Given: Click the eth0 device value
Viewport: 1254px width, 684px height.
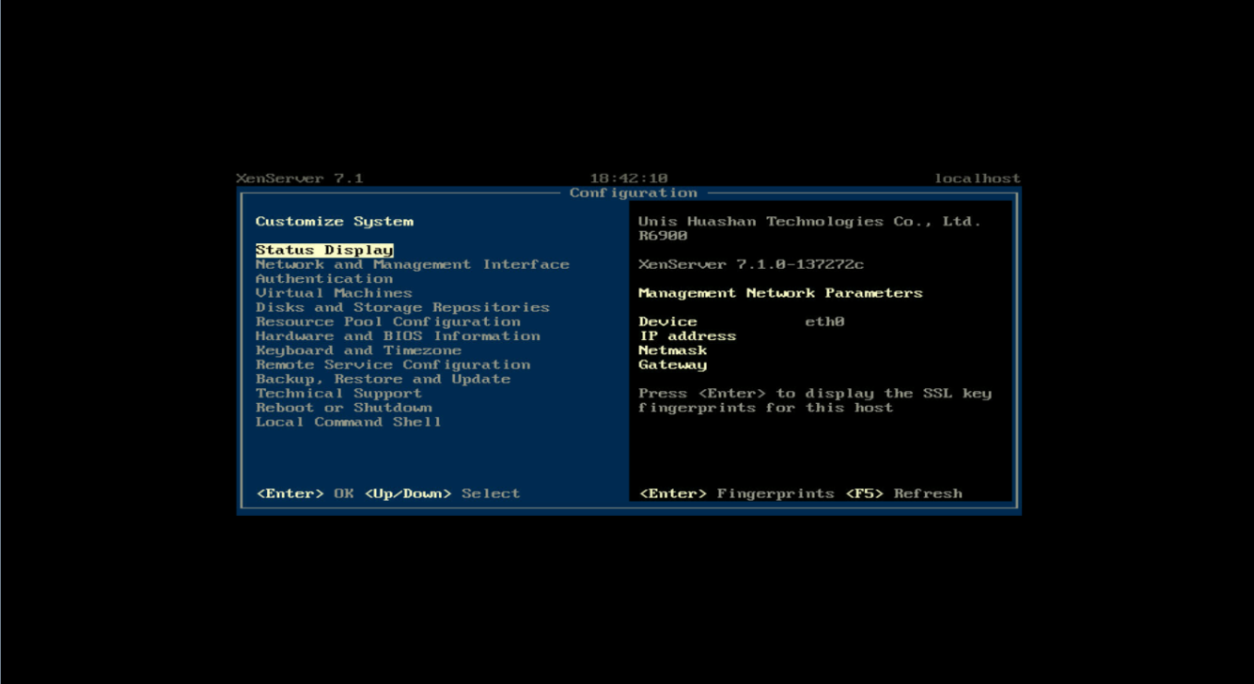Looking at the screenshot, I should (x=825, y=322).
